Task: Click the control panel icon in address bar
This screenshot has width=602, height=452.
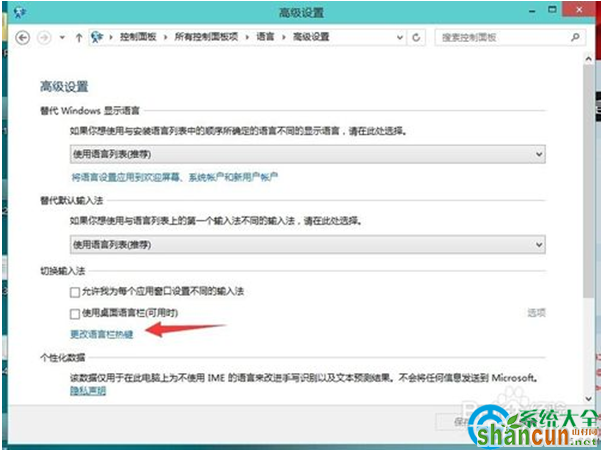Action: [x=97, y=37]
